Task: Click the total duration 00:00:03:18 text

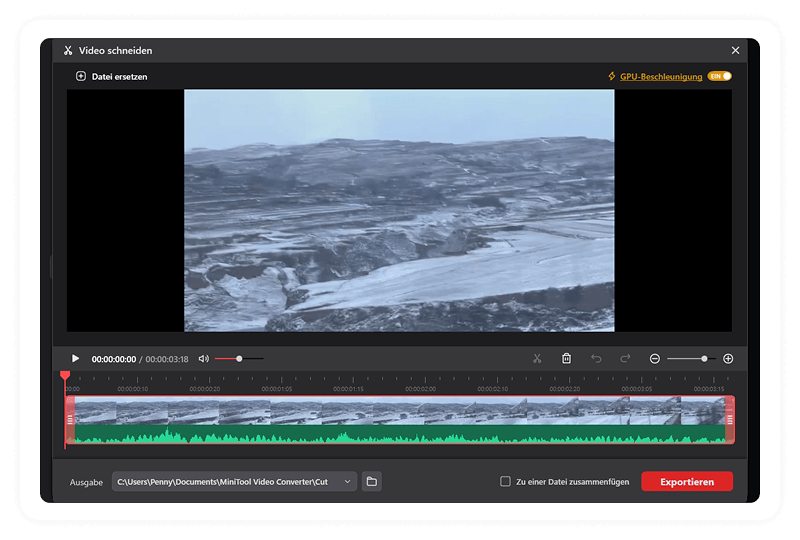Action: [167, 359]
